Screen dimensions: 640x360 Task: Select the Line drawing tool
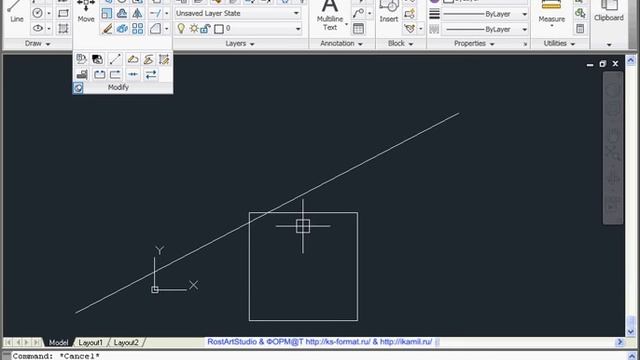tap(16, 11)
